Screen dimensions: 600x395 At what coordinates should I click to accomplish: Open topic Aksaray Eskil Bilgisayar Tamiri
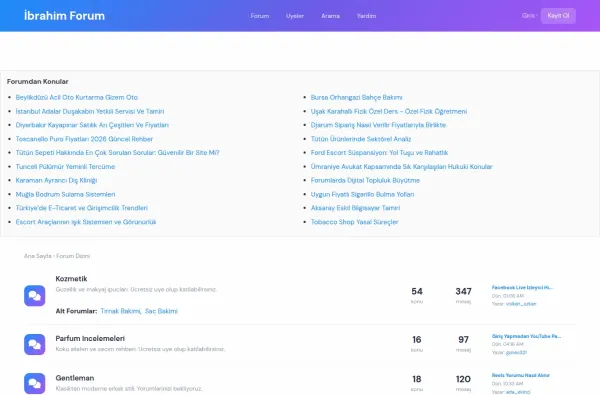(x=355, y=208)
